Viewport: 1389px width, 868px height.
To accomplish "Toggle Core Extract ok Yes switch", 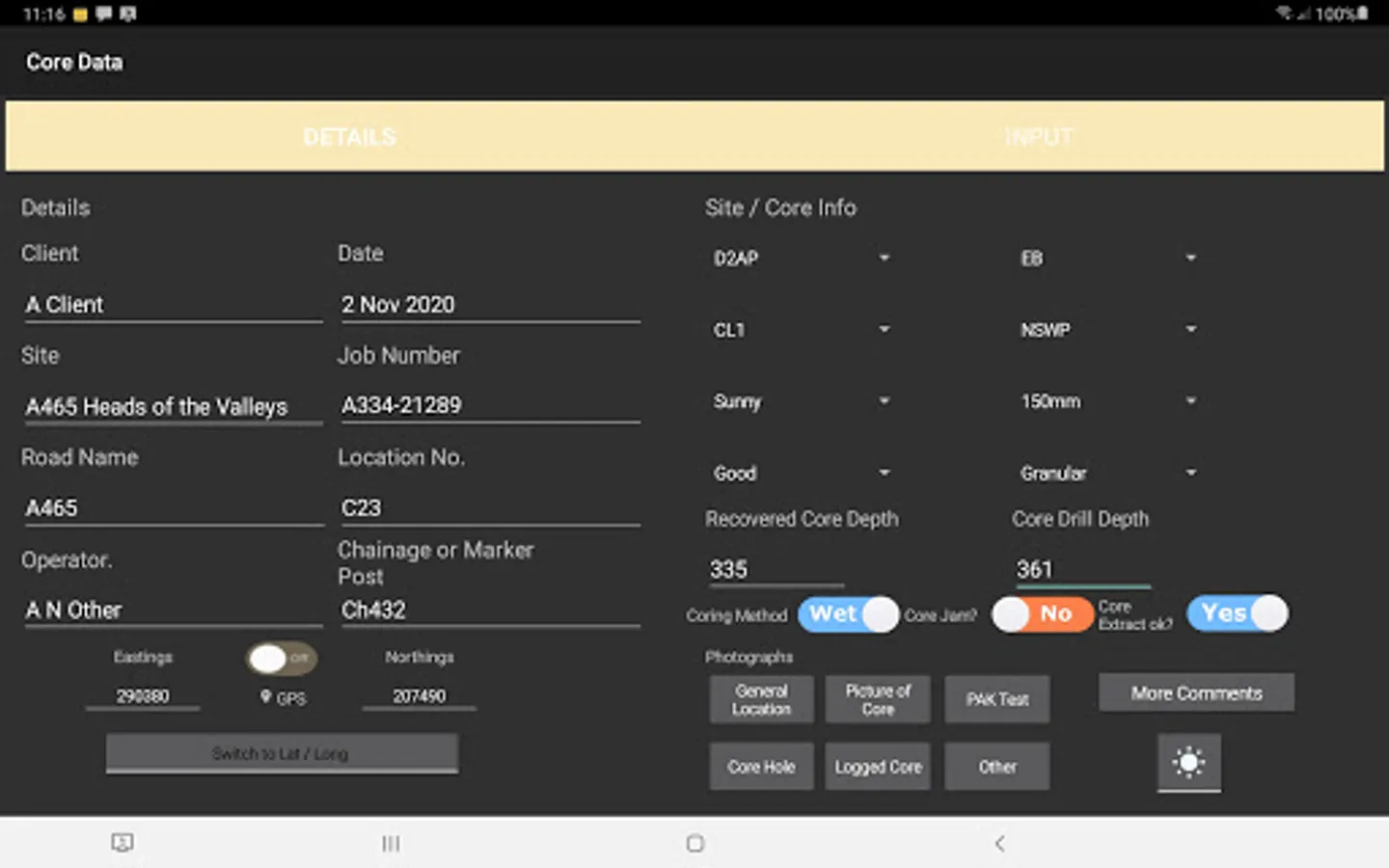I will click(1238, 613).
